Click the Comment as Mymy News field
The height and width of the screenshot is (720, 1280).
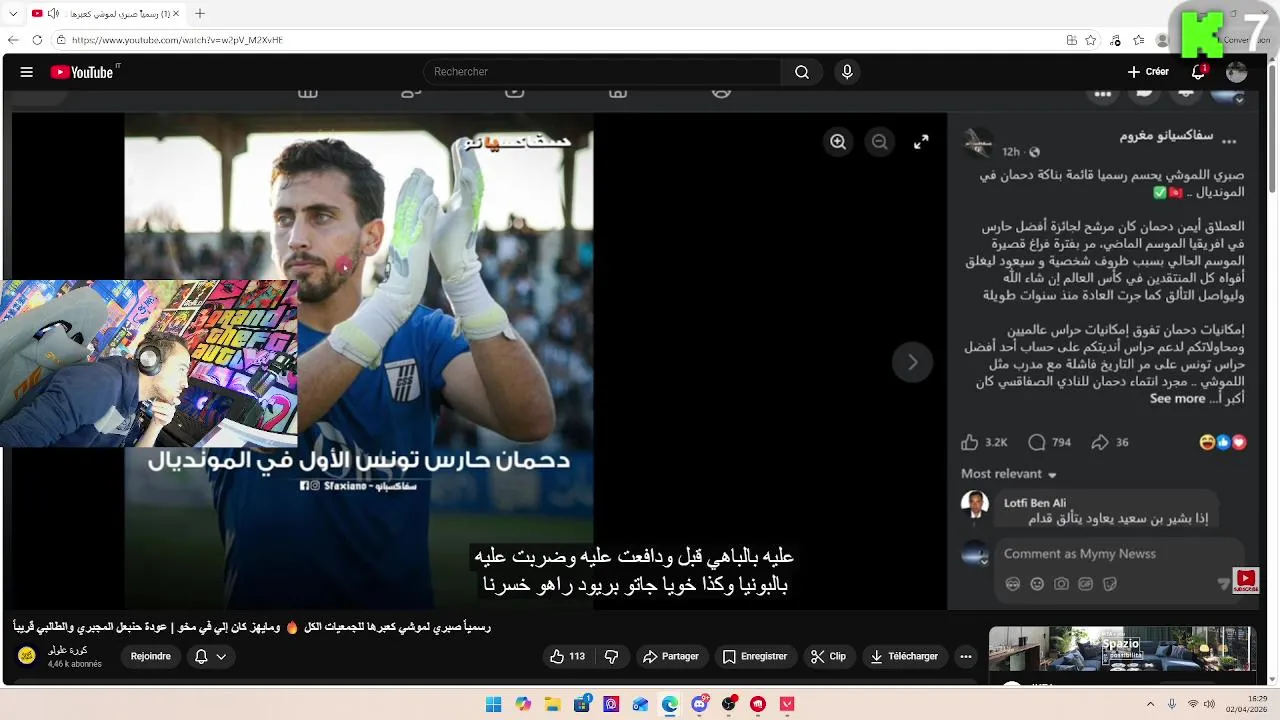point(1118,554)
